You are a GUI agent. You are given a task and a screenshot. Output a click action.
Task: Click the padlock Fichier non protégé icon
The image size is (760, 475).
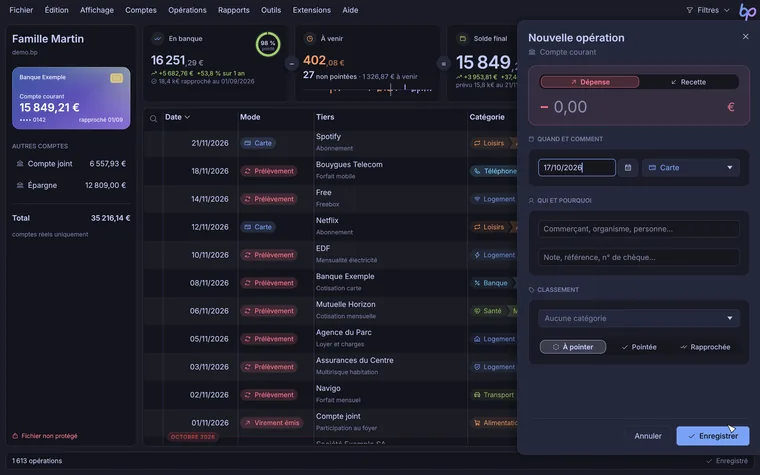click(15, 436)
